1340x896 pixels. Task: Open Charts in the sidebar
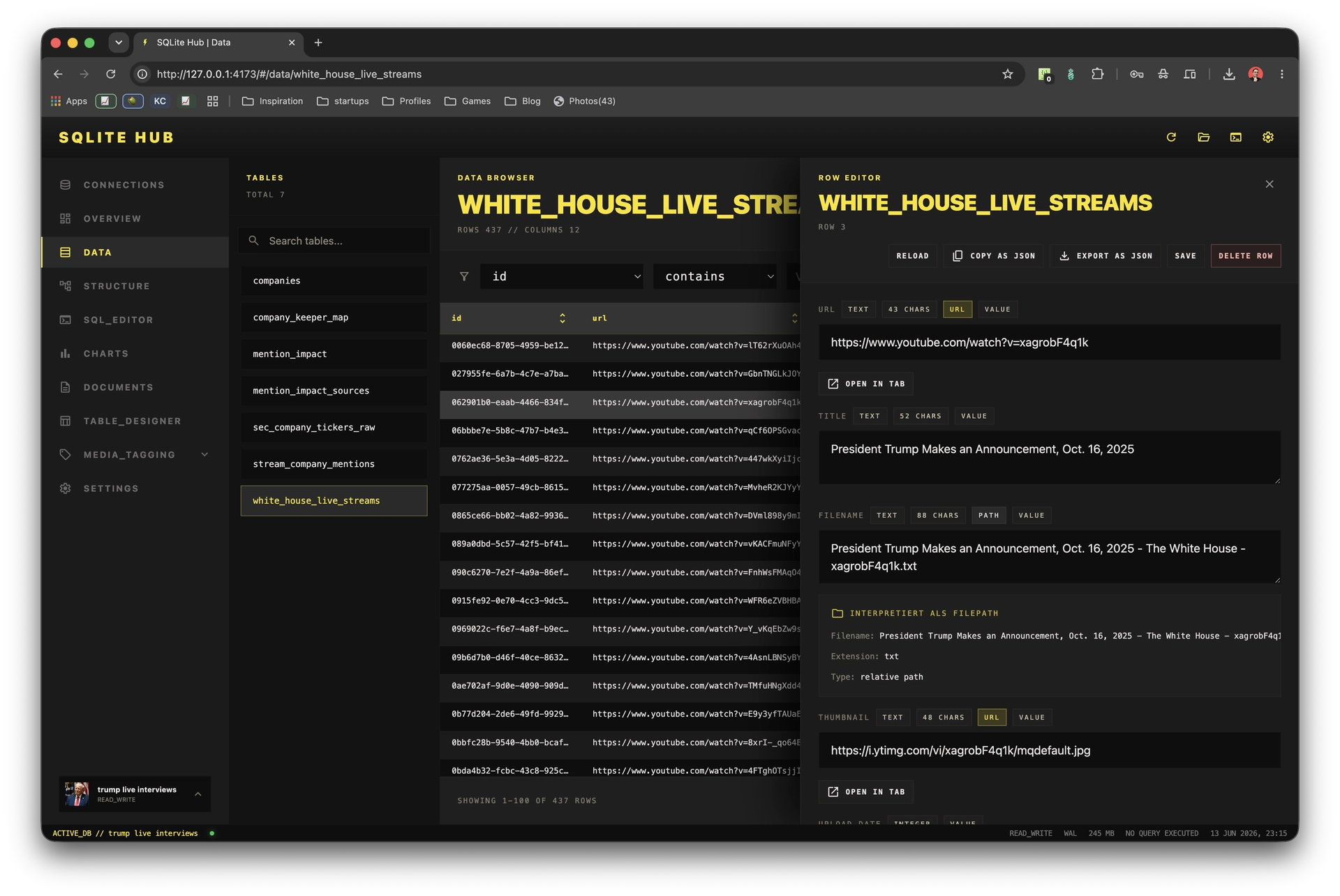tap(135, 354)
